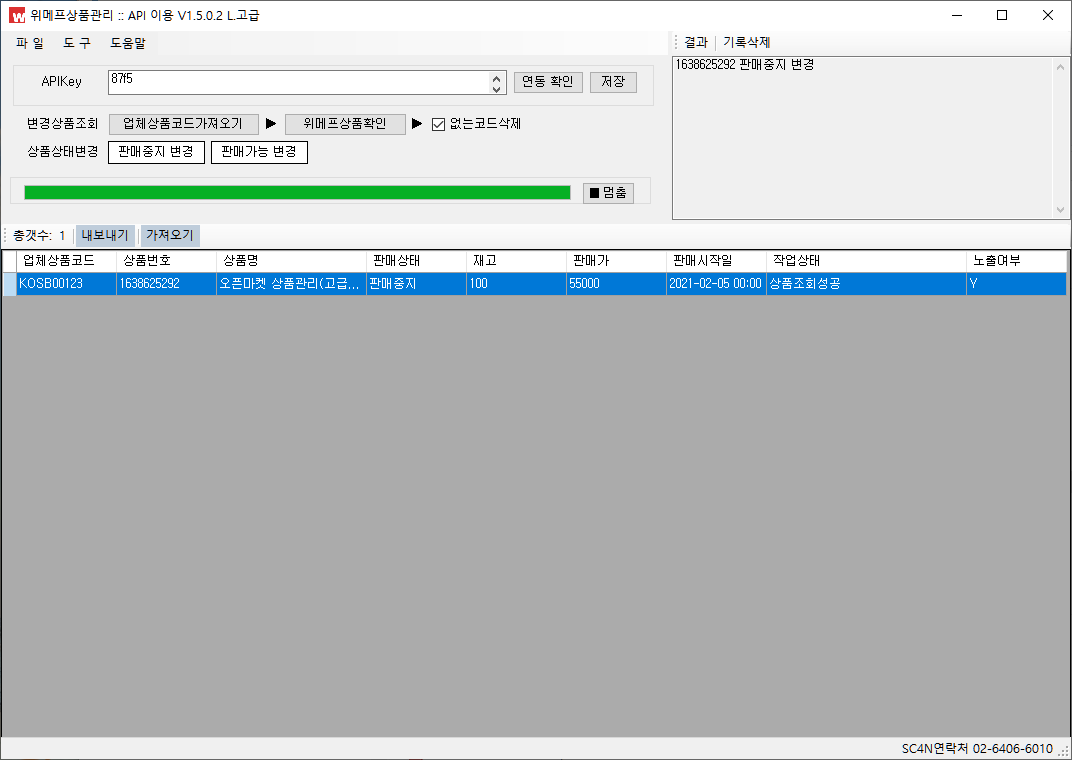Sort by 상품명 column header
Screen dimensions: 1072x760
(x=292, y=261)
